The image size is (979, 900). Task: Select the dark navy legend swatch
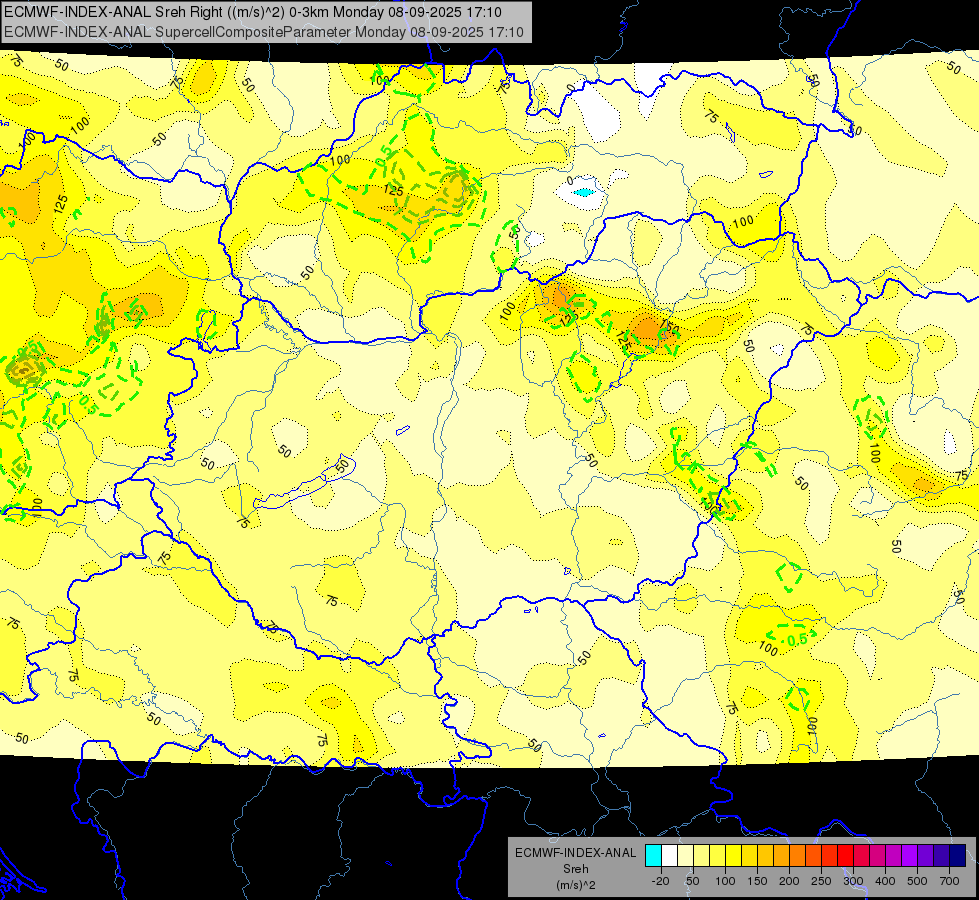click(x=958, y=855)
